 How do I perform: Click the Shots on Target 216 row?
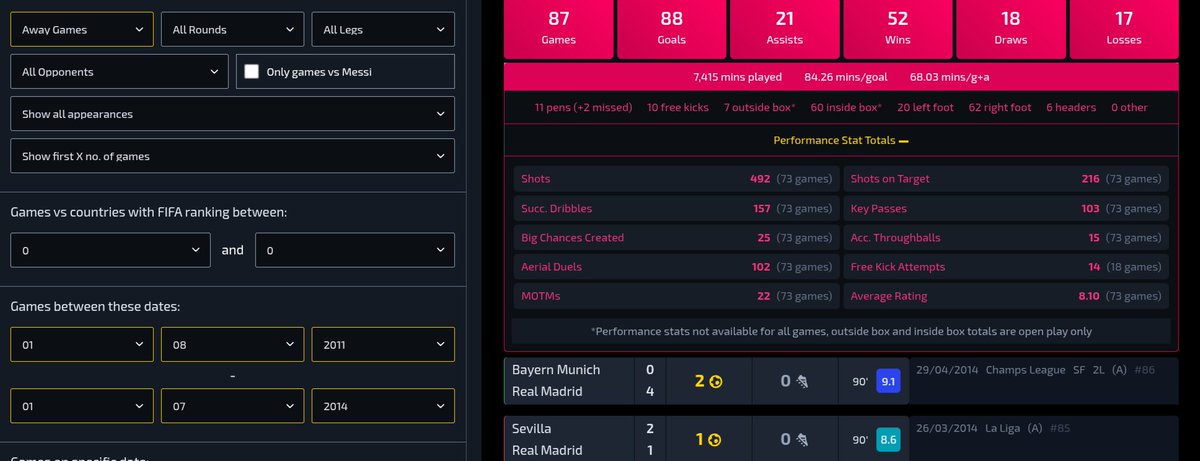1005,179
